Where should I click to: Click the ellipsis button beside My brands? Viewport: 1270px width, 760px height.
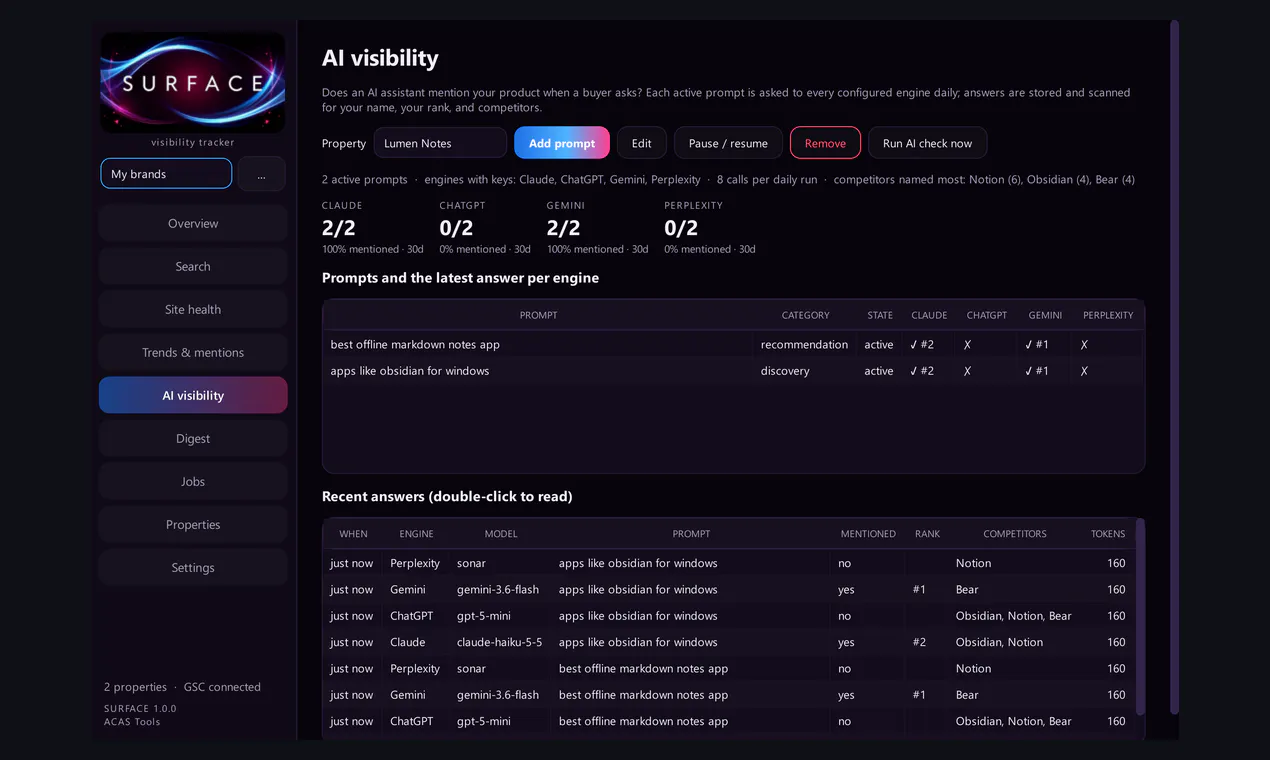tap(261, 173)
